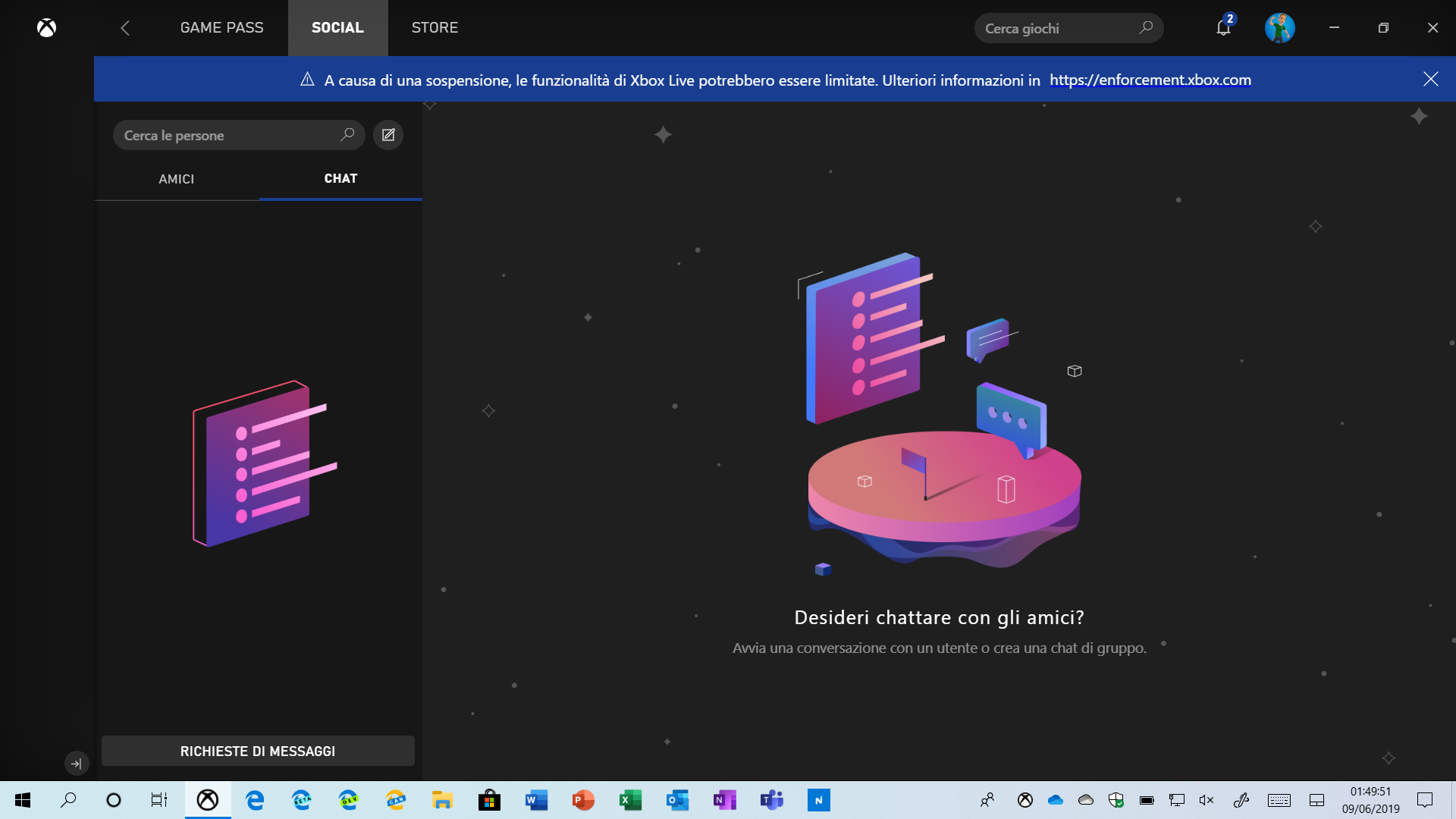Open Windows taskbar search
The width and height of the screenshot is (1456, 819).
click(68, 800)
